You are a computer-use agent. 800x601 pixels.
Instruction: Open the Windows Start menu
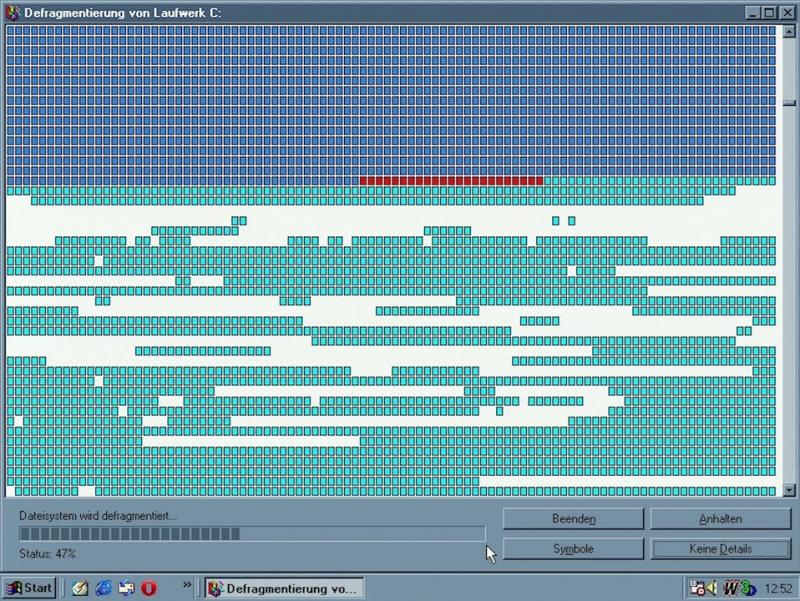(29, 588)
